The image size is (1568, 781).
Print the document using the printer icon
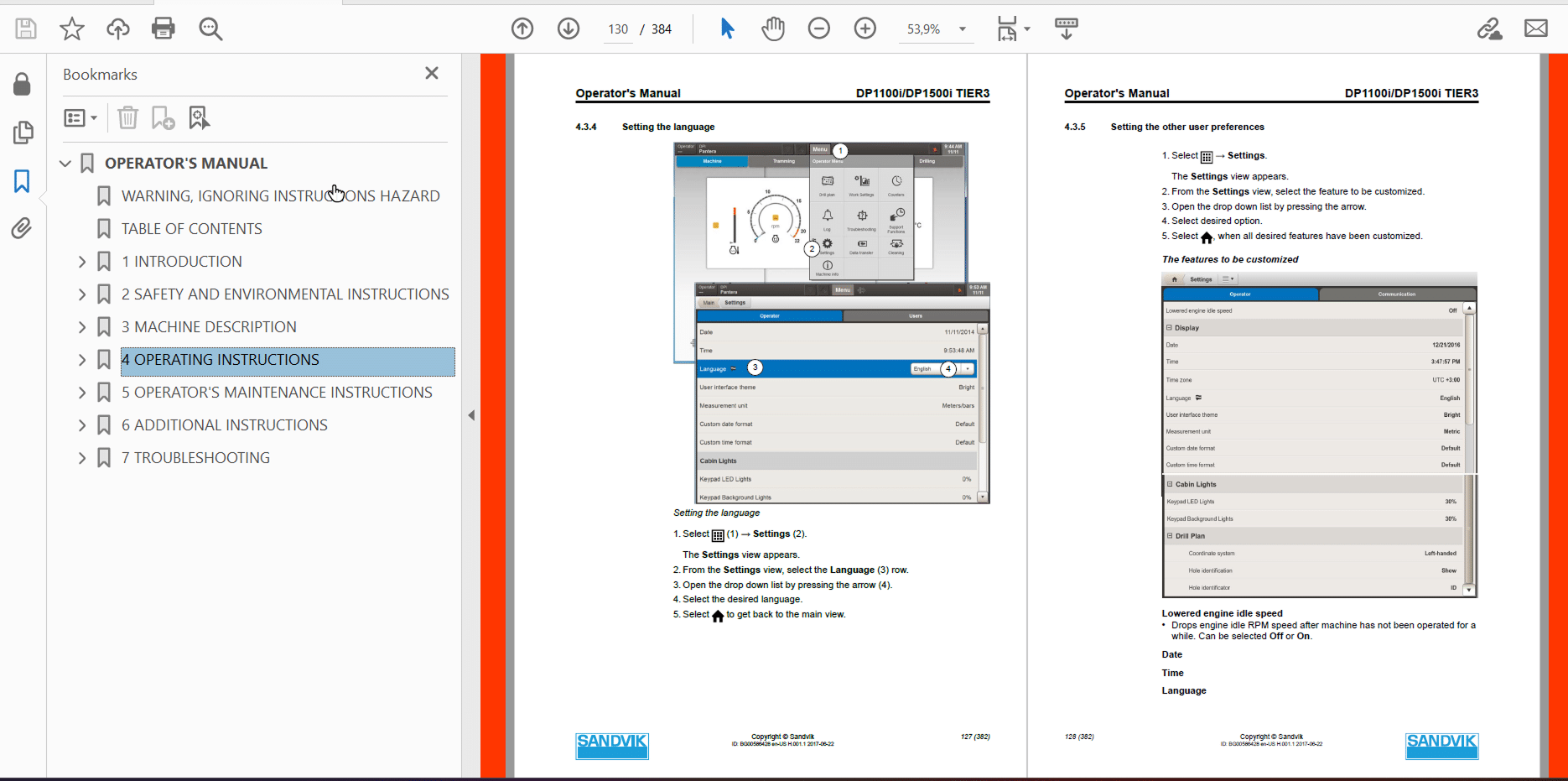pyautogui.click(x=164, y=29)
